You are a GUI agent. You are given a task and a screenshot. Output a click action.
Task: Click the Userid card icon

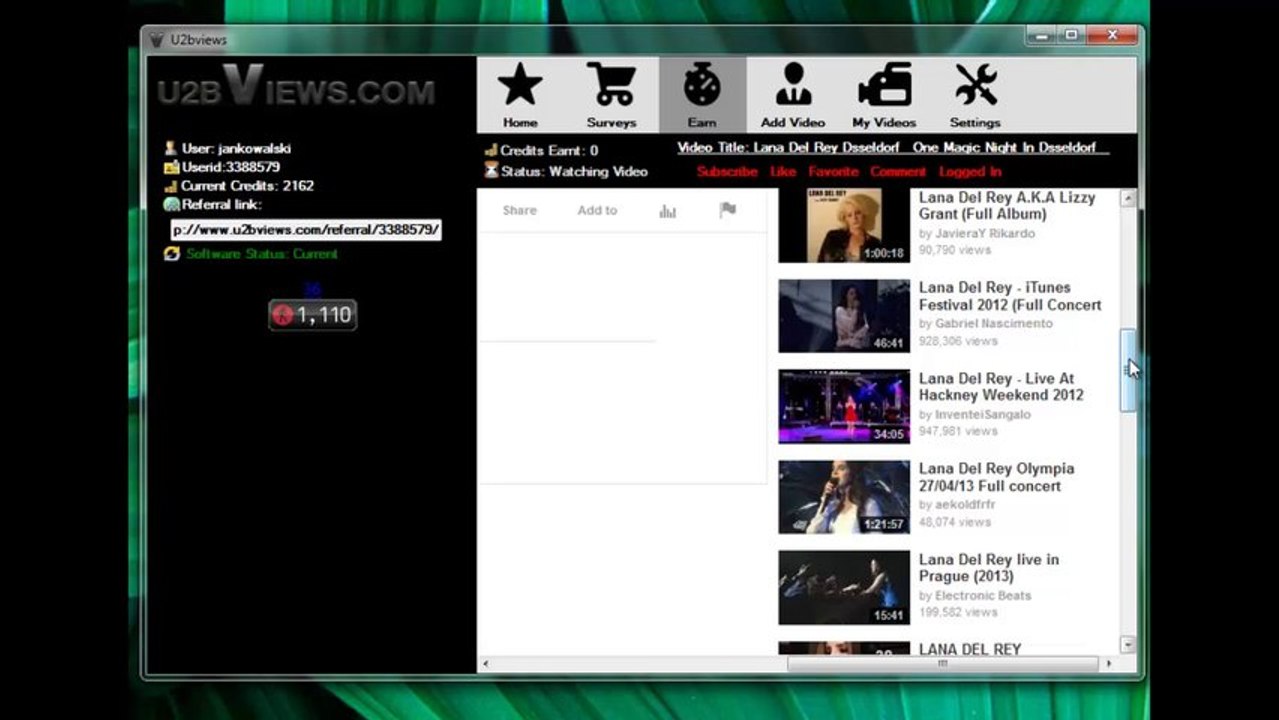click(x=171, y=167)
